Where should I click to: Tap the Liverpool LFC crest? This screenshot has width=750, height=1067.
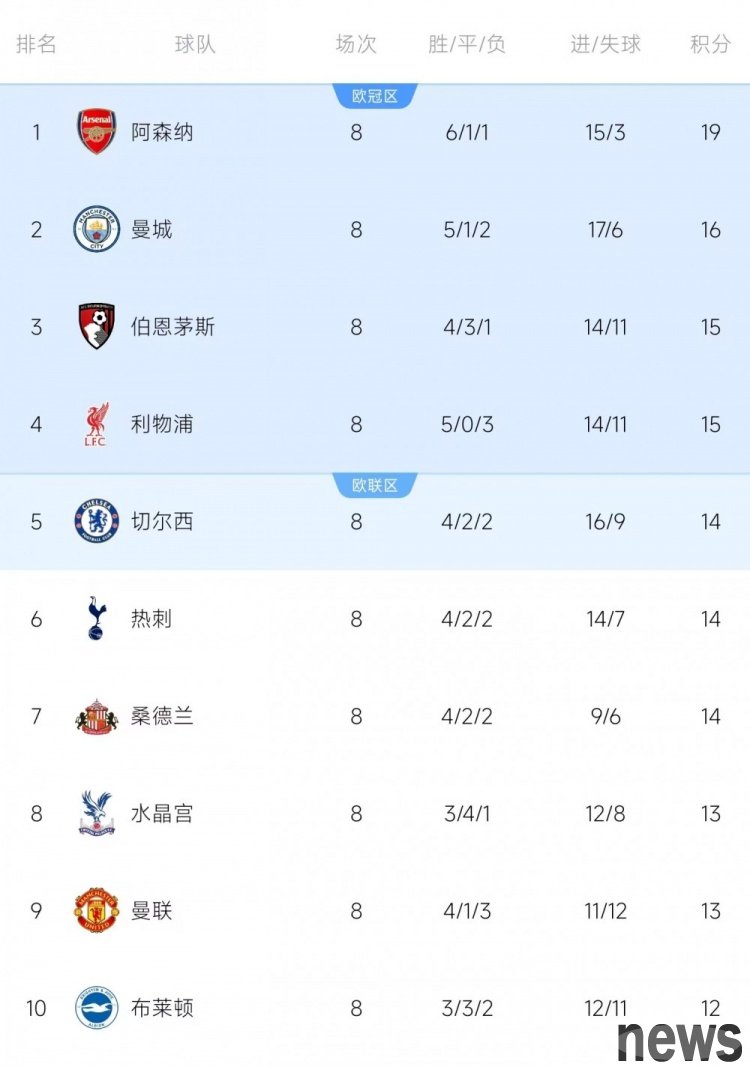point(97,424)
